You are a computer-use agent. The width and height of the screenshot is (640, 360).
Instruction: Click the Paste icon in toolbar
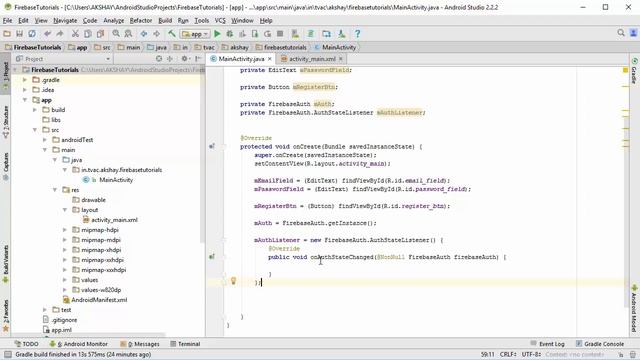tap(100, 34)
